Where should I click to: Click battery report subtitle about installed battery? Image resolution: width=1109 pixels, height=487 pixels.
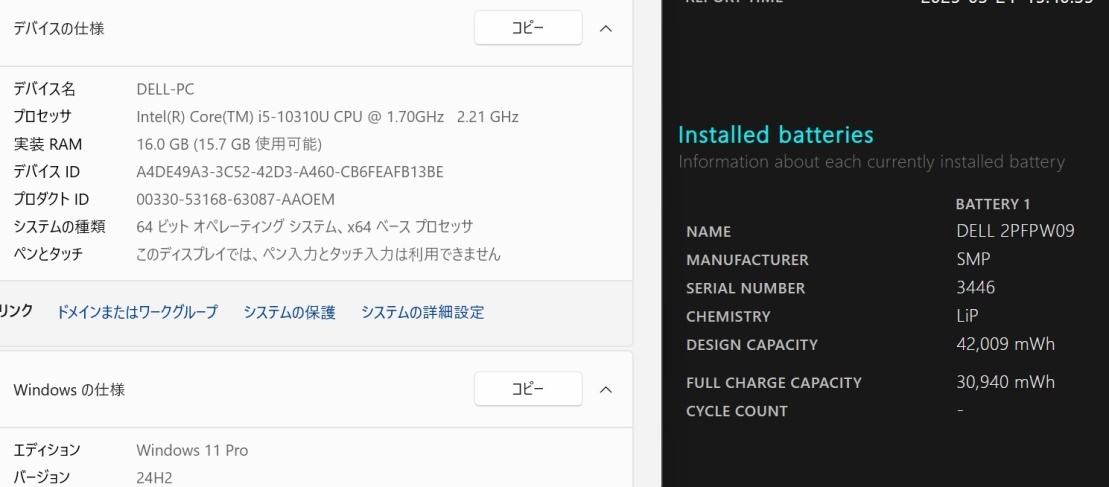[871, 162]
